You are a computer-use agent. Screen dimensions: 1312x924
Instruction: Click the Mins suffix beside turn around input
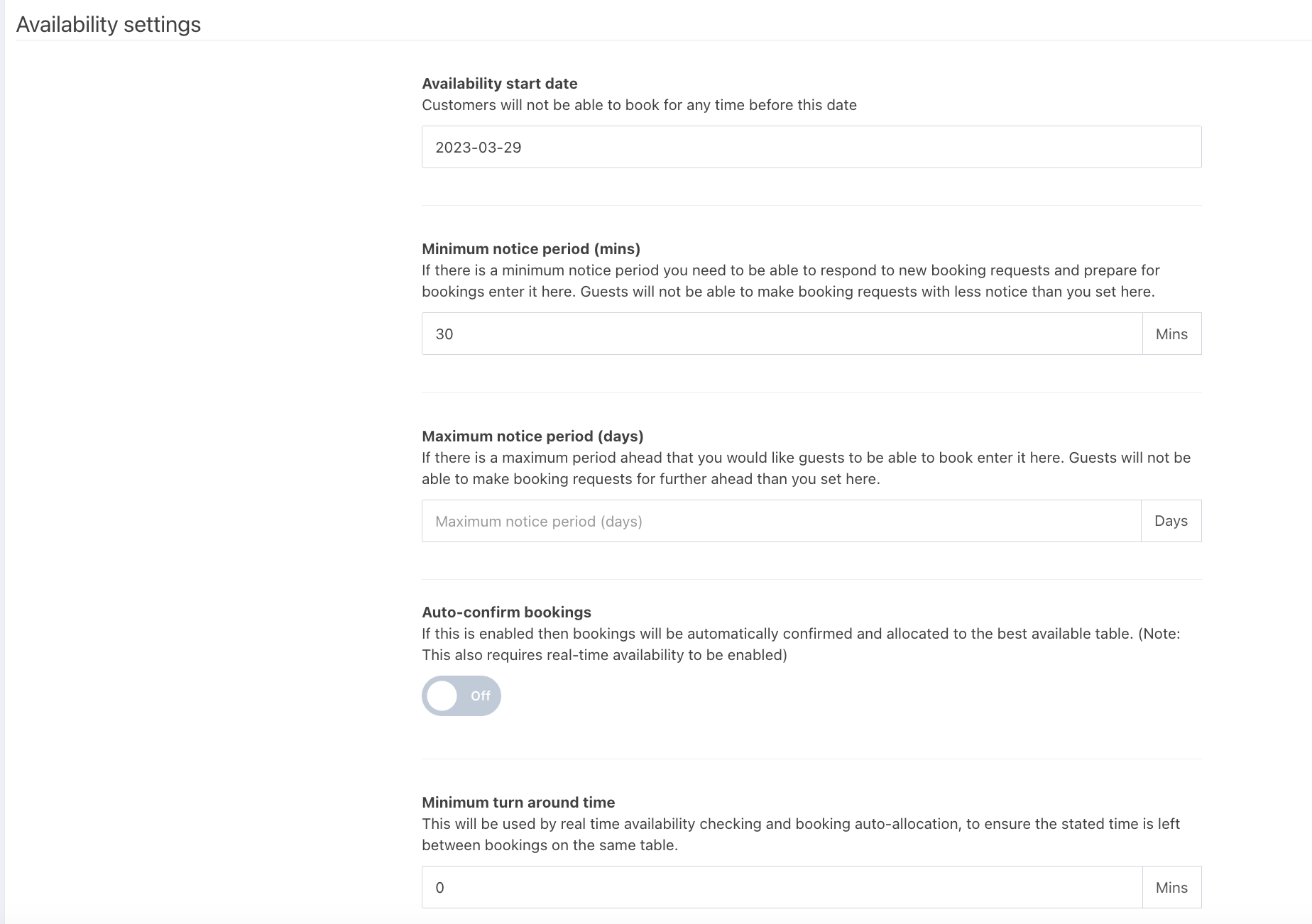1171,887
